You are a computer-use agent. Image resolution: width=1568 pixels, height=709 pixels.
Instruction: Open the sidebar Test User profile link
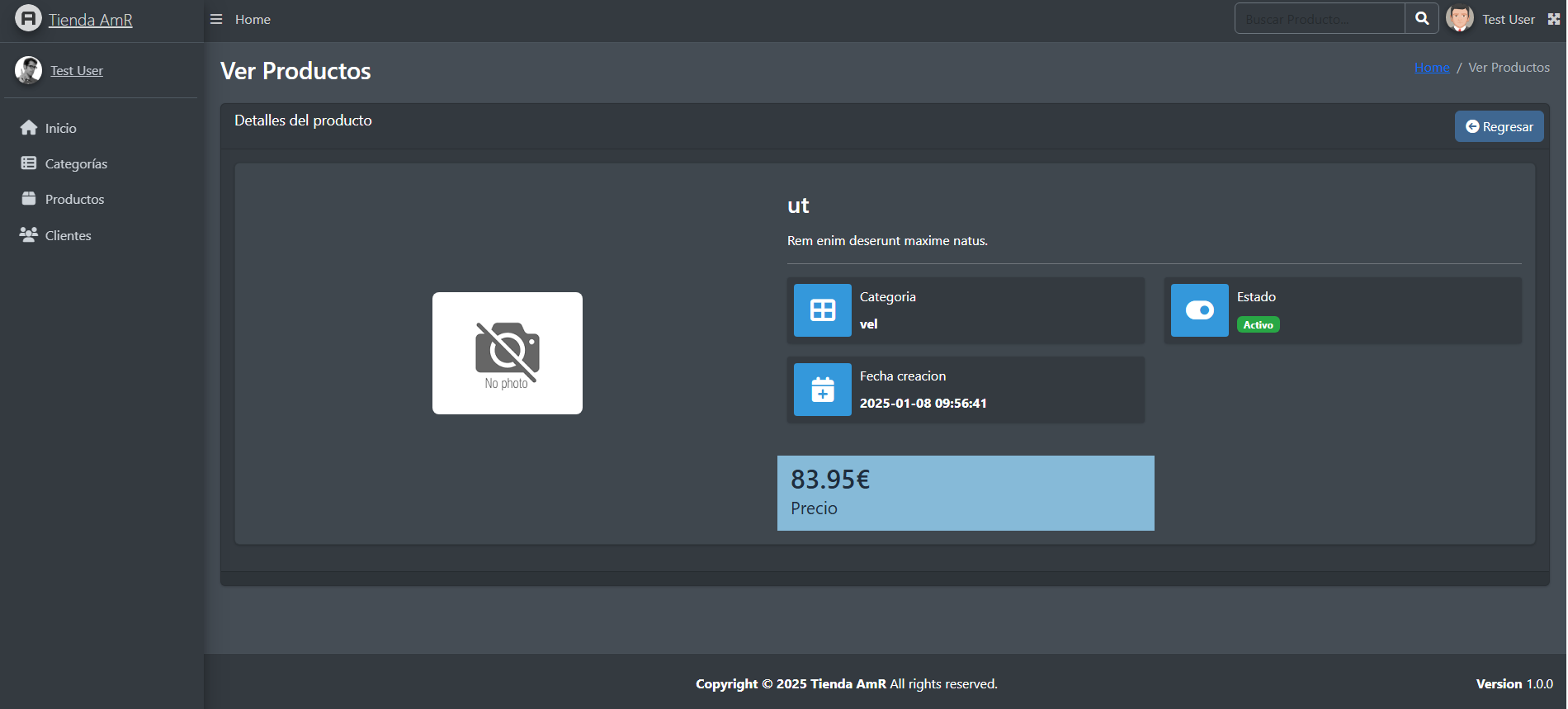pos(77,70)
